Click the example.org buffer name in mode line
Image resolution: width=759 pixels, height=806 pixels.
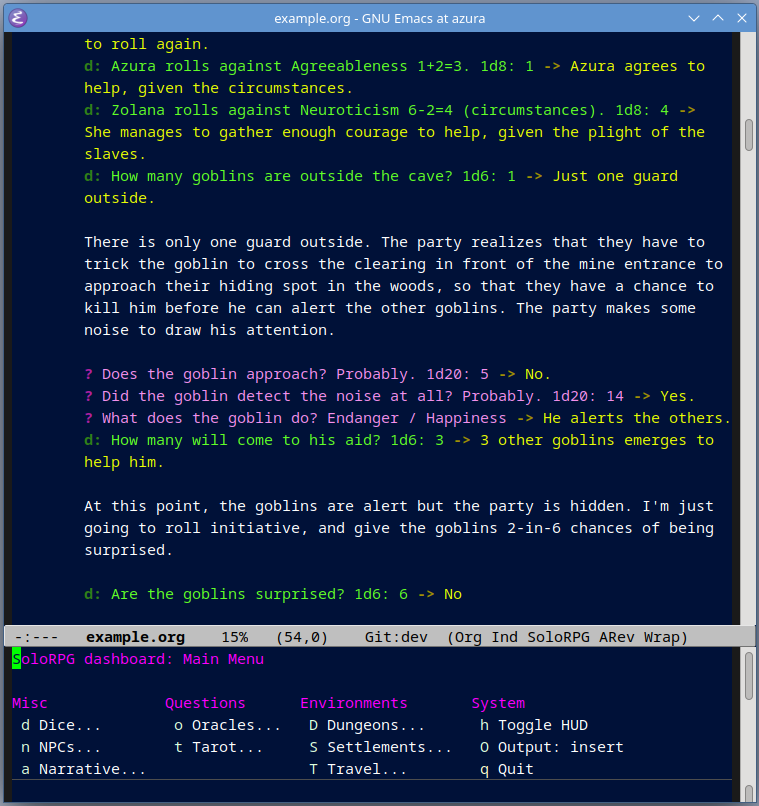coord(135,637)
